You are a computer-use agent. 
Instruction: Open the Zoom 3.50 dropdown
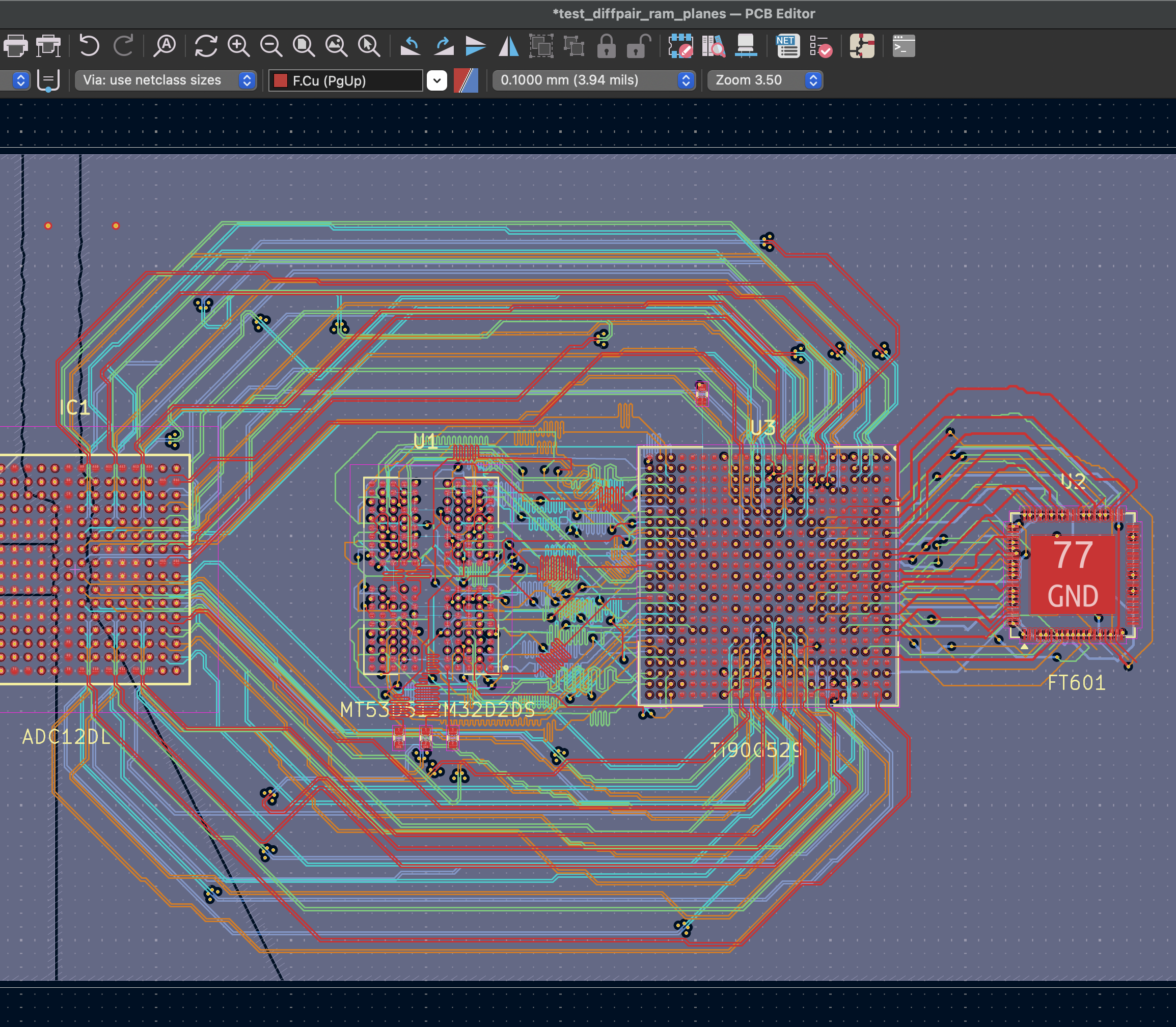[765, 80]
